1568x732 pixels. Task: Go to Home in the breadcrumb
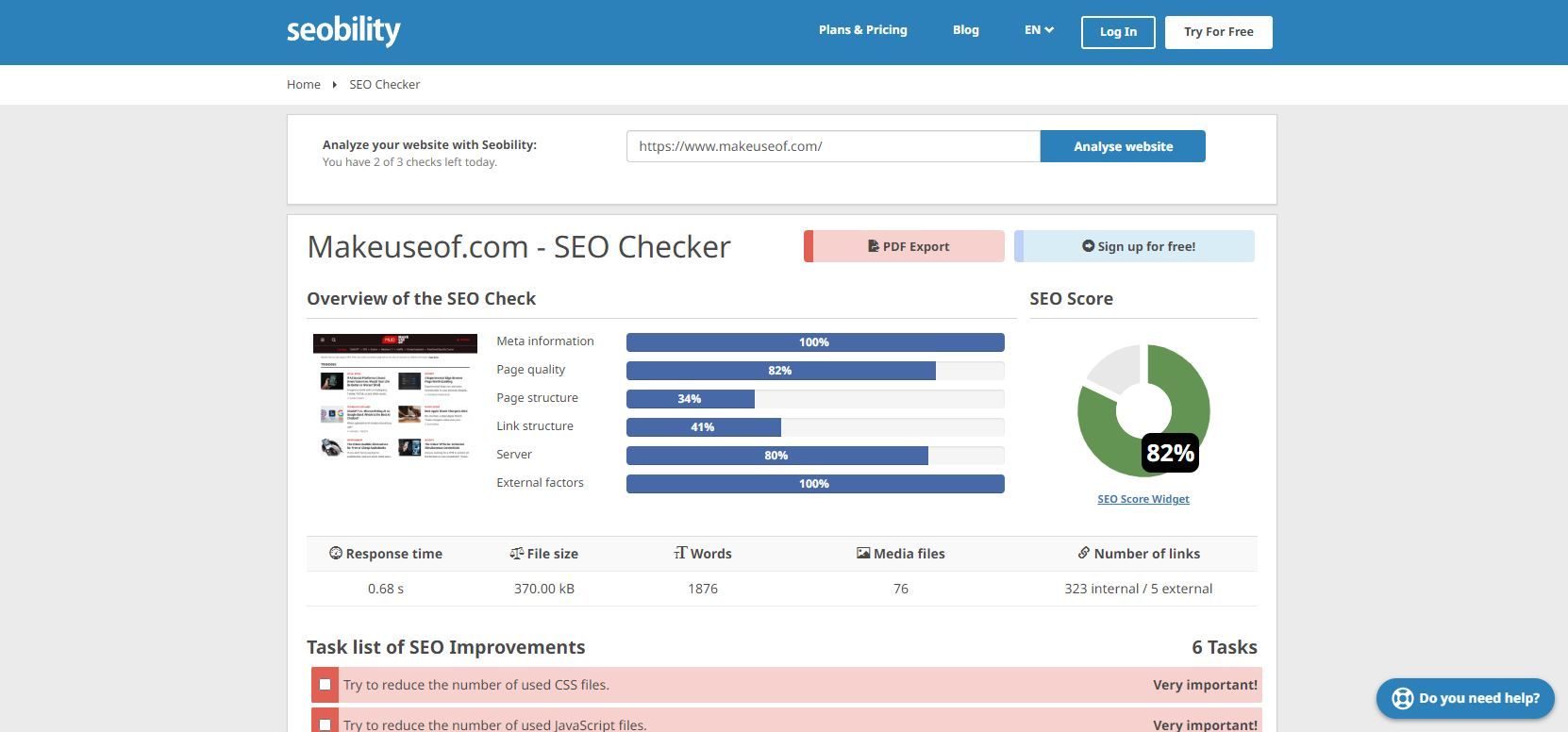point(304,85)
